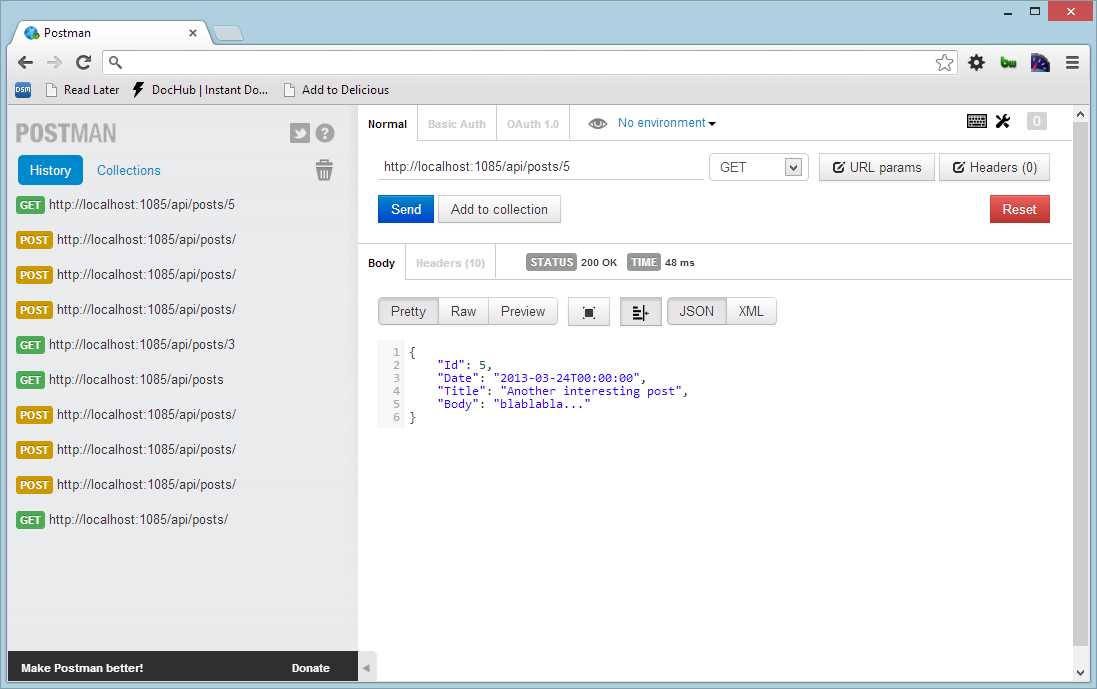Open Headers (0) editor
Screen dimensions: 1097x689
pyautogui.click(x=994, y=167)
